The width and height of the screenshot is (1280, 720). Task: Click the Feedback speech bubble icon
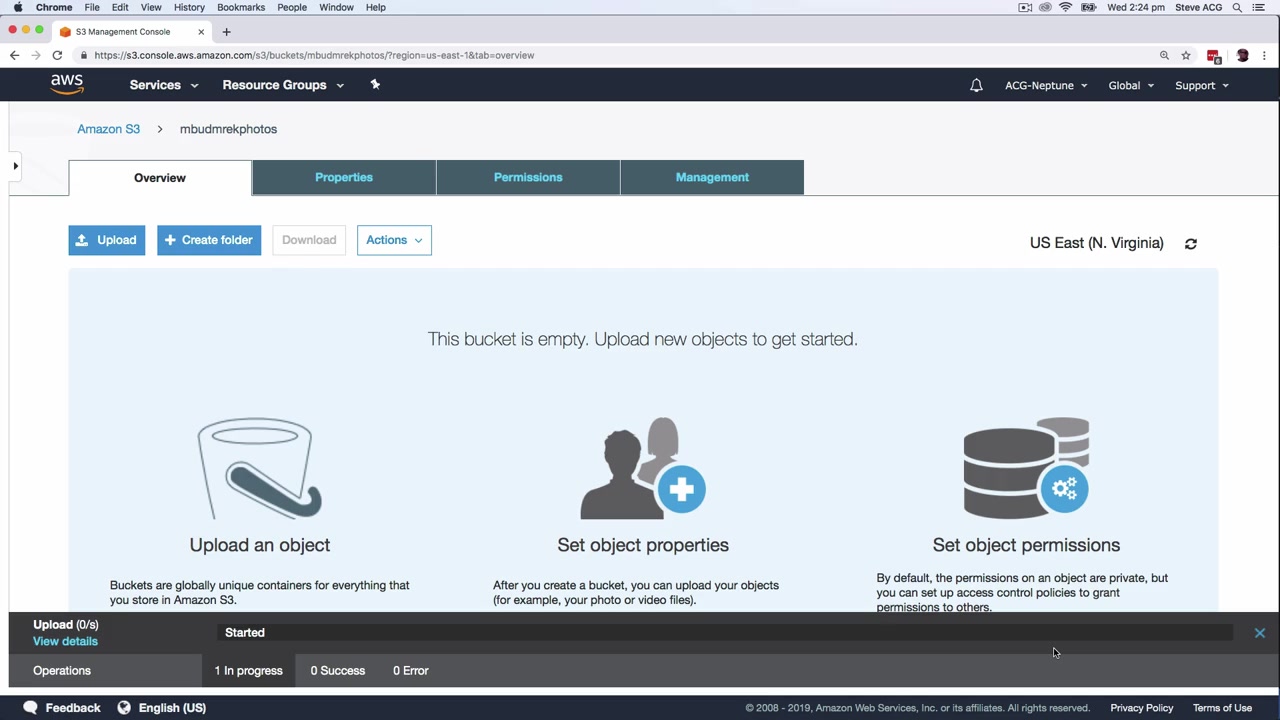tap(30, 707)
